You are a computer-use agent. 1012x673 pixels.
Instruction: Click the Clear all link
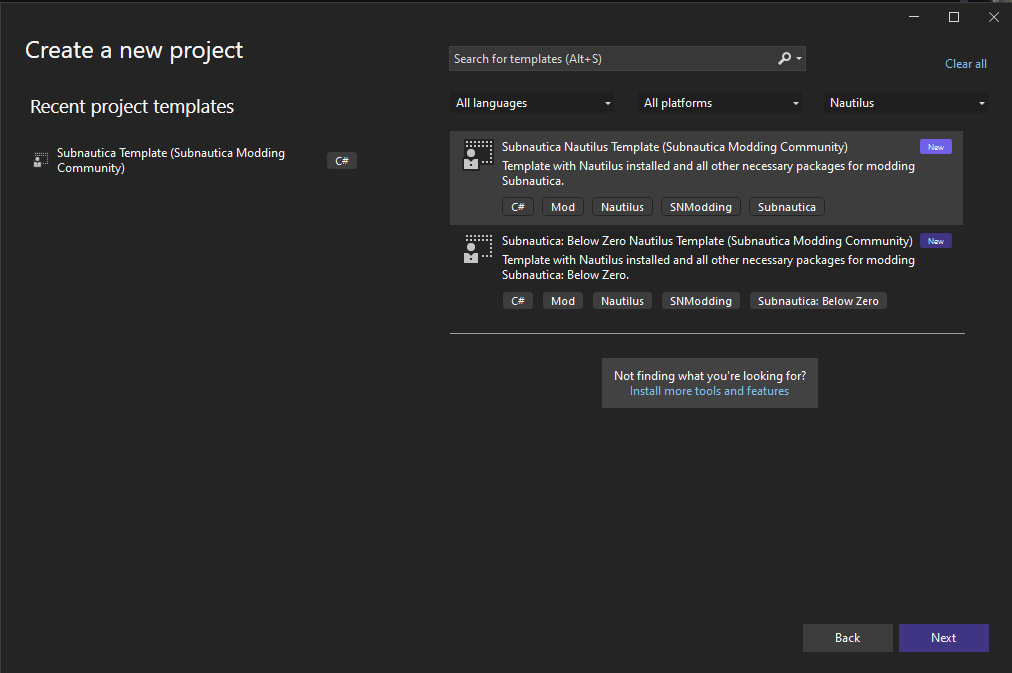(x=965, y=64)
